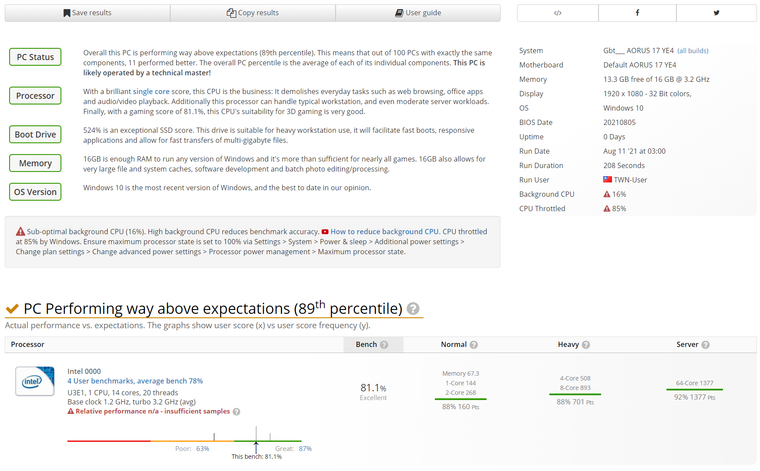Click help icon beside Bench
Viewport: 760px width, 471px height.
pos(384,345)
